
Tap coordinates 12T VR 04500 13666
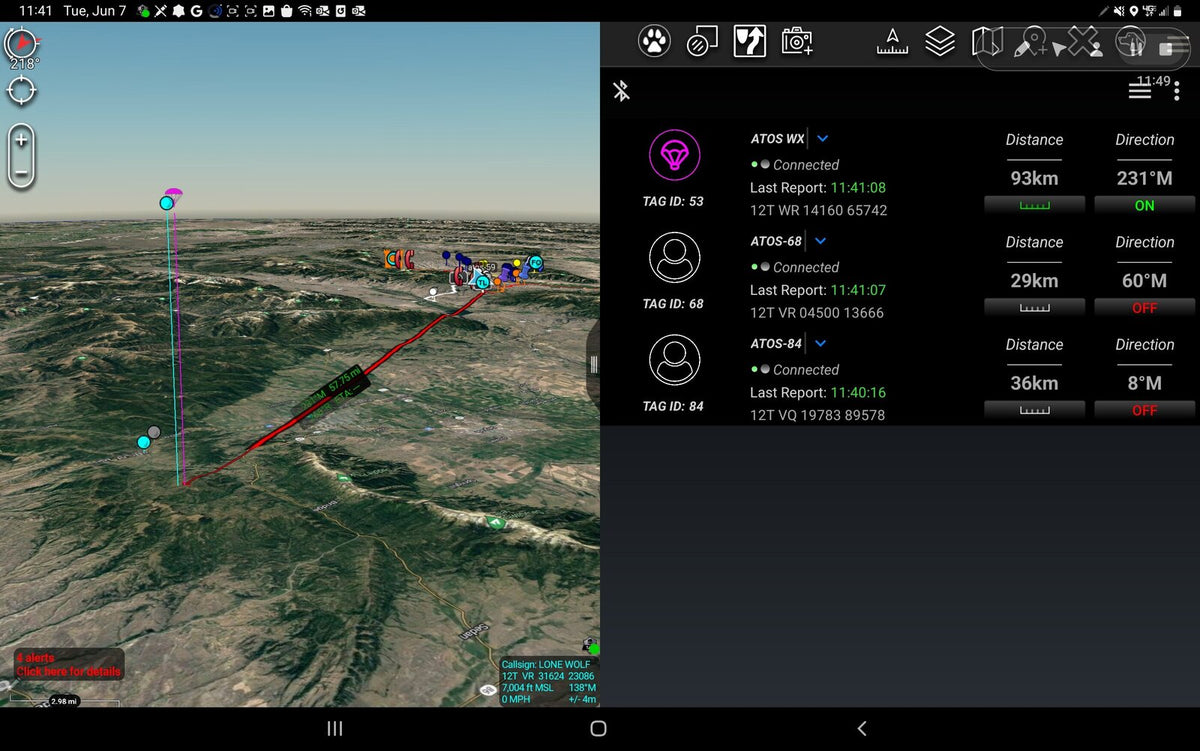tap(817, 313)
